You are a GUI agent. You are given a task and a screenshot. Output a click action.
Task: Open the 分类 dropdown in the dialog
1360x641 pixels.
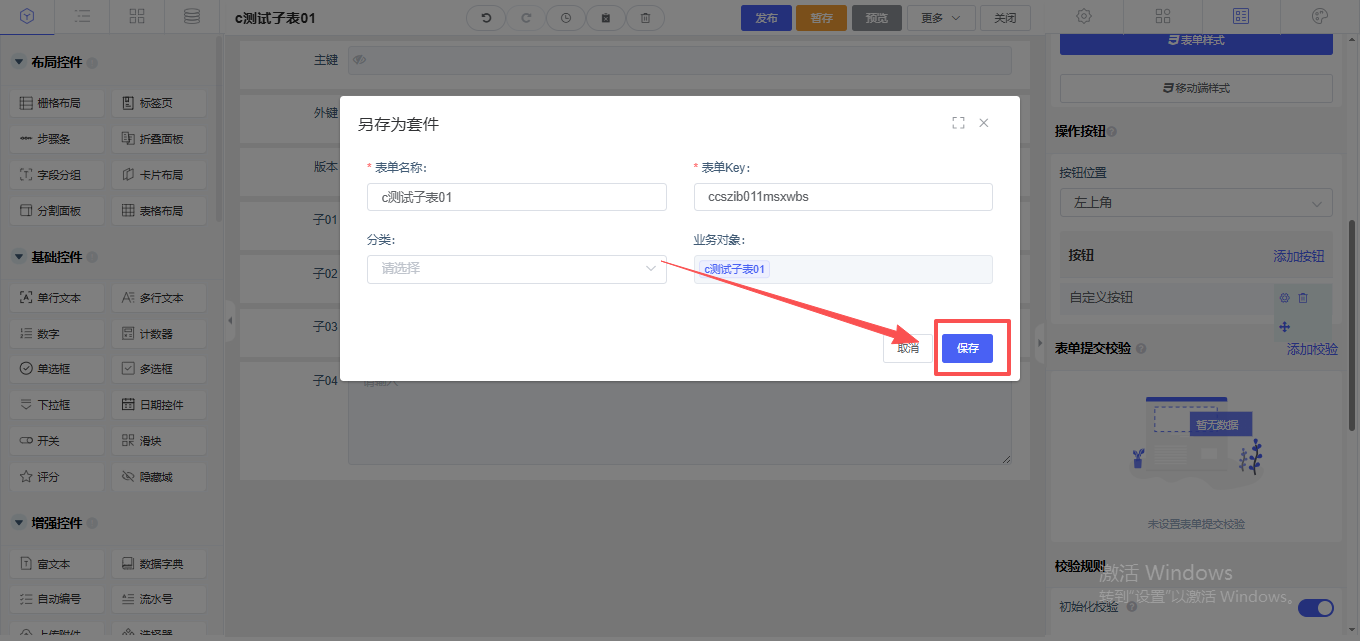point(516,269)
